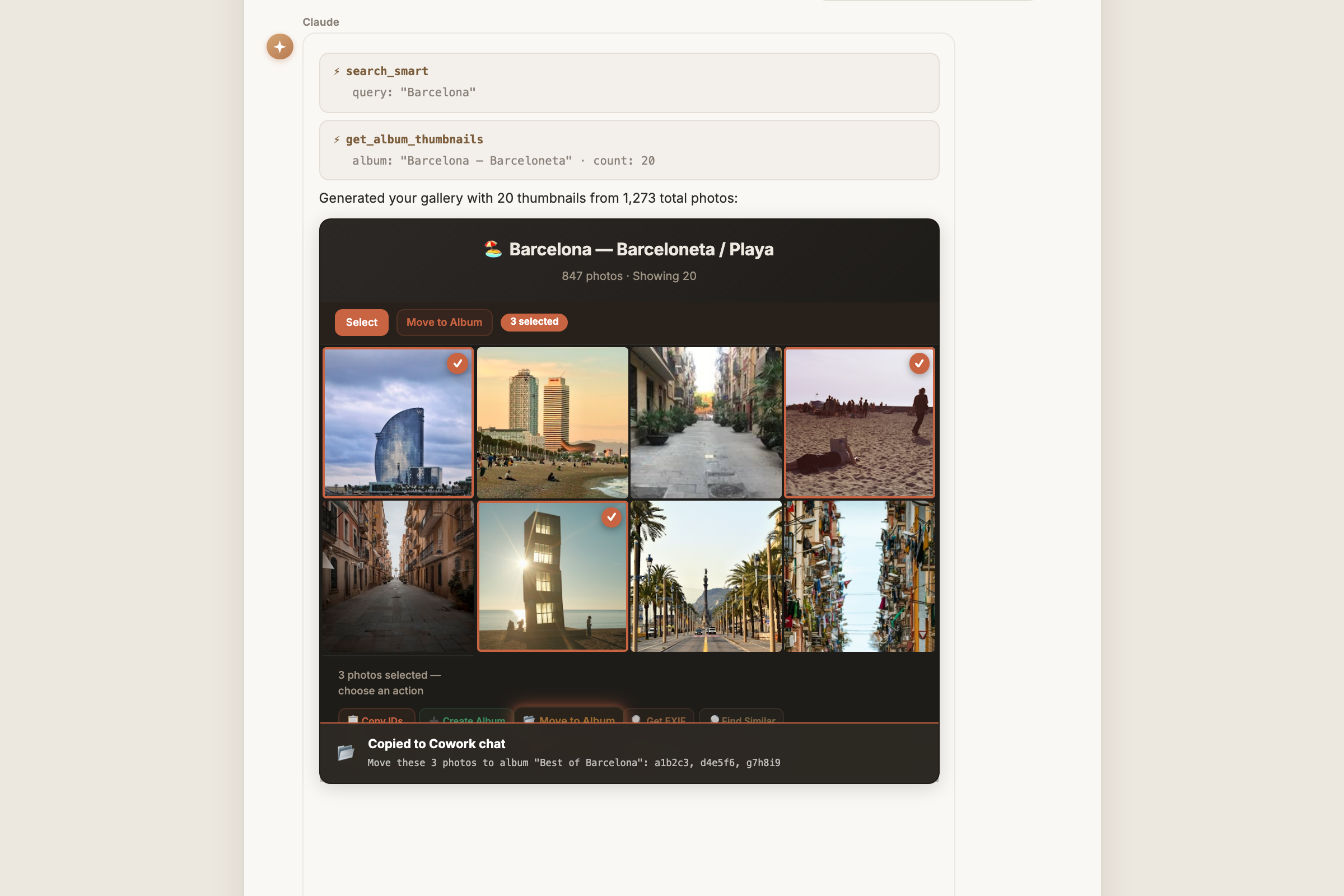This screenshot has width=1344, height=896.
Task: Uncheck the W Hotel photo checkmark
Action: point(457,363)
